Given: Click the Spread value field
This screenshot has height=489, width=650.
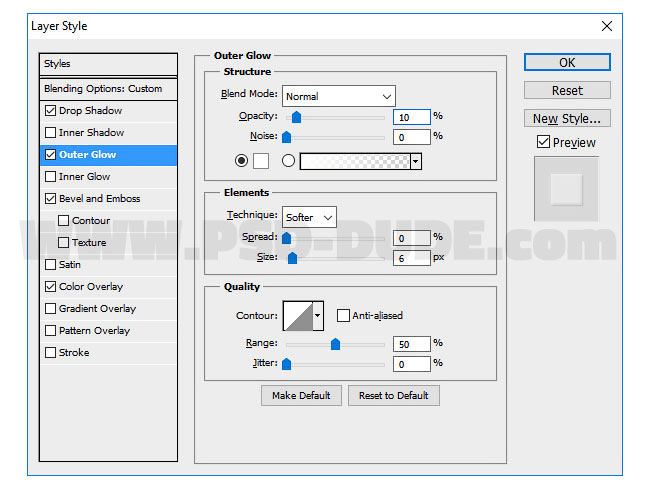Looking at the screenshot, I should tap(412, 238).
